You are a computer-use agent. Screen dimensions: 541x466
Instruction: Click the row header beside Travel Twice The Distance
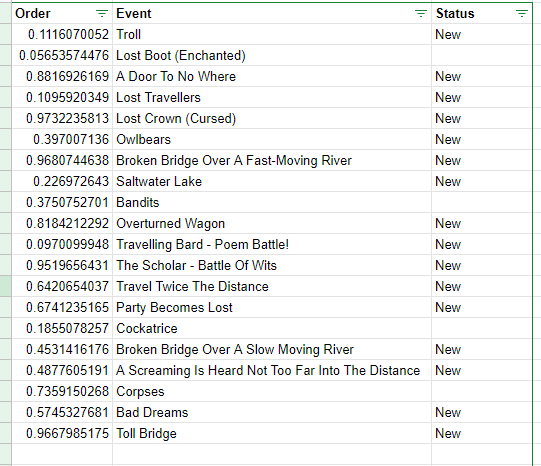(x=6, y=286)
